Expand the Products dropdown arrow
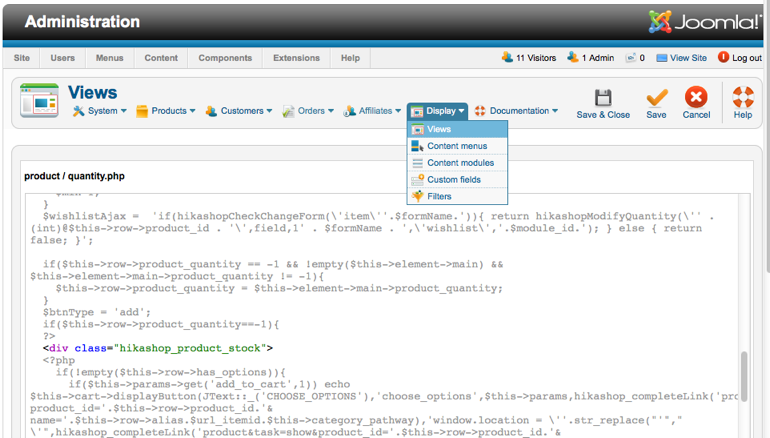This screenshot has height=438, width=770. [192, 111]
